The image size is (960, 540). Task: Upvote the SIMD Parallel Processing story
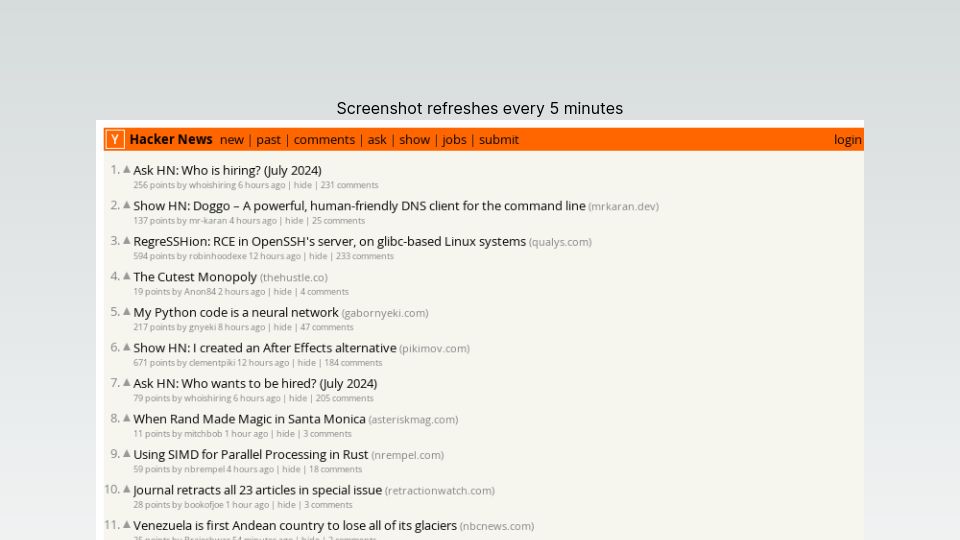pyautogui.click(x=127, y=454)
